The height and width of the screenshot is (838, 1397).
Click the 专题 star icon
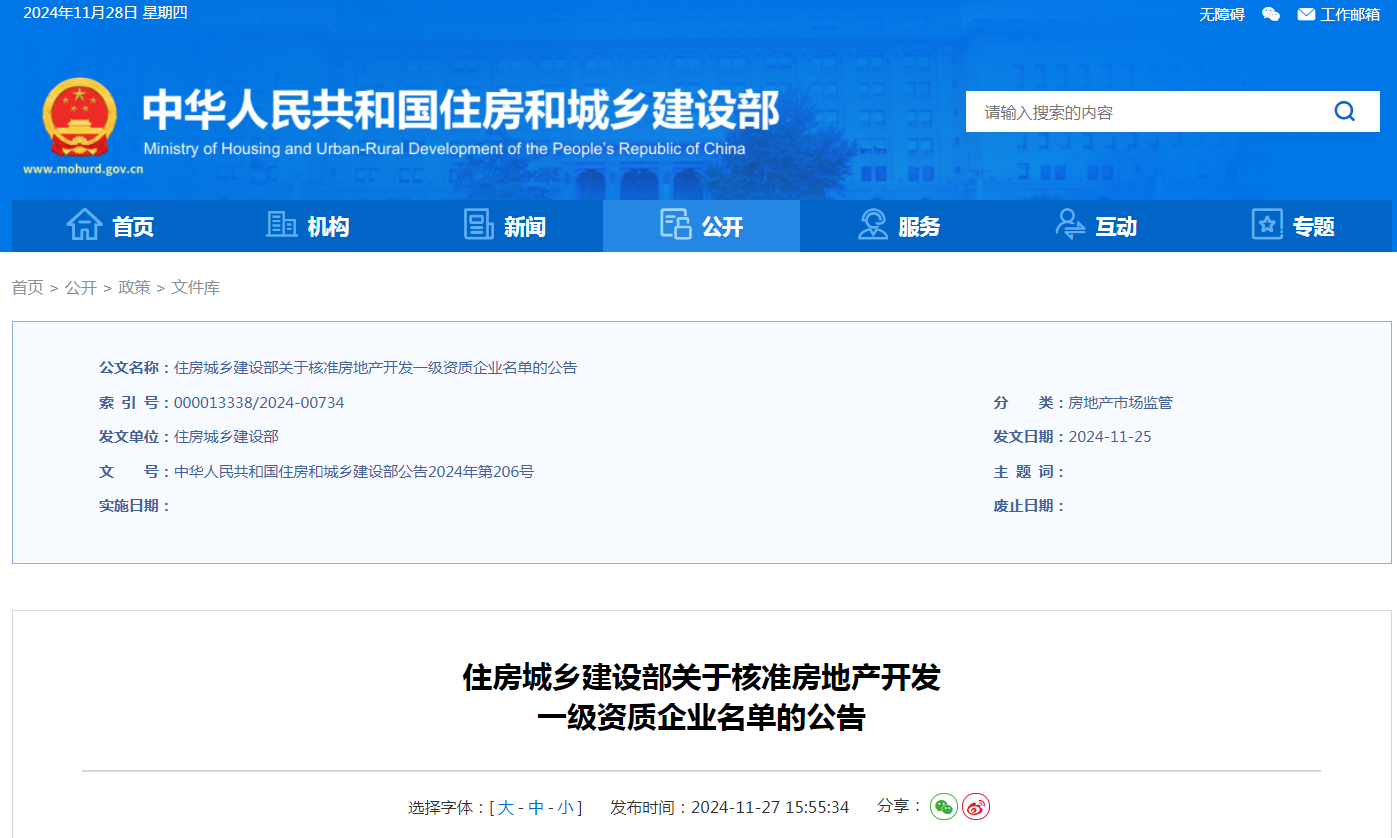(1266, 224)
